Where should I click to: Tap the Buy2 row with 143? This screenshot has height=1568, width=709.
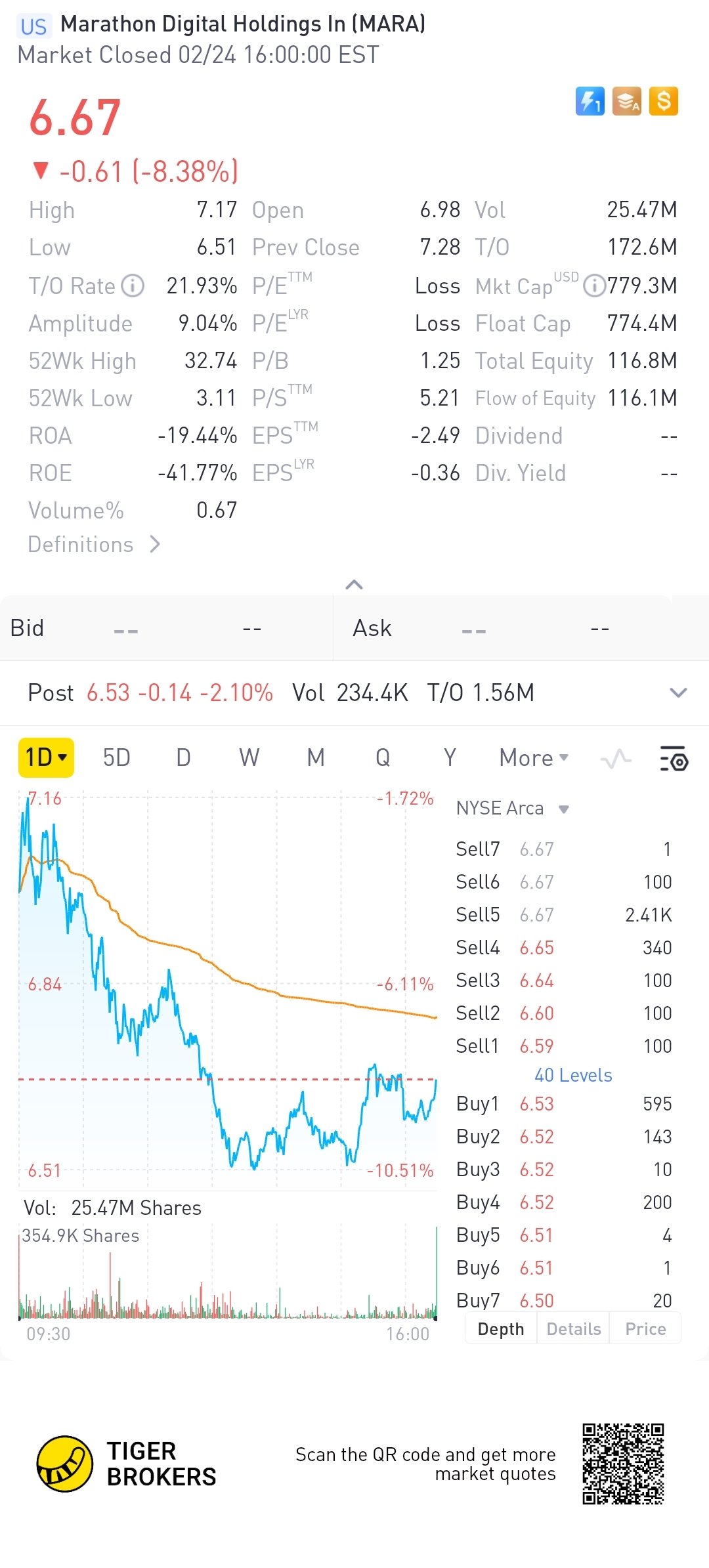click(x=564, y=1137)
